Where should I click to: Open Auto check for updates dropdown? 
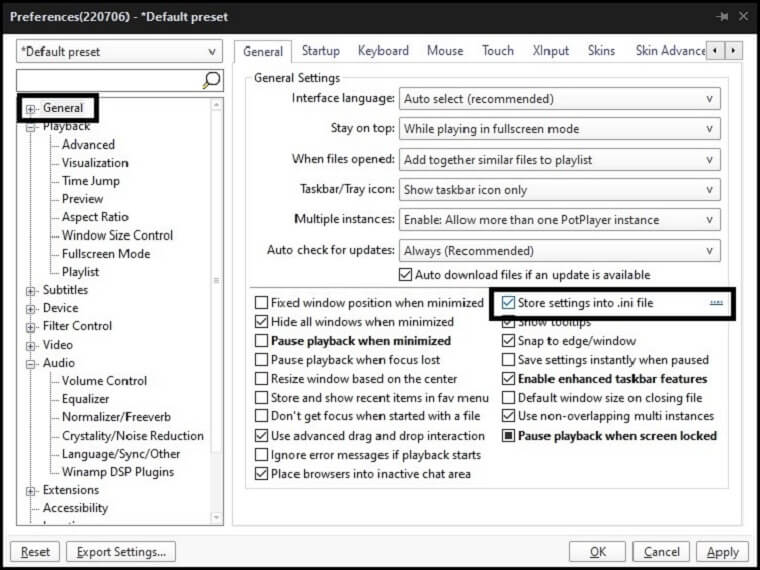pos(559,251)
